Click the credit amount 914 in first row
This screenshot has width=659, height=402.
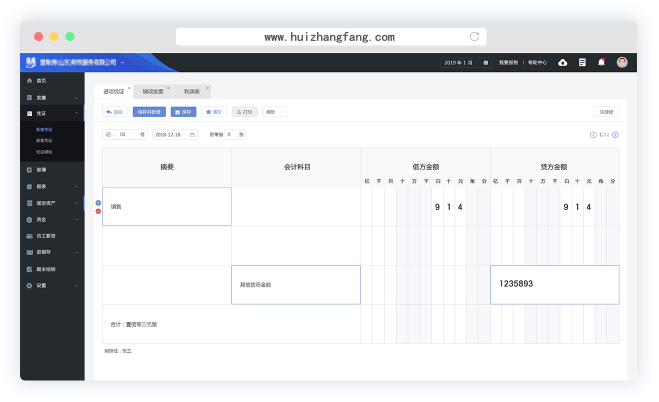pos(577,207)
